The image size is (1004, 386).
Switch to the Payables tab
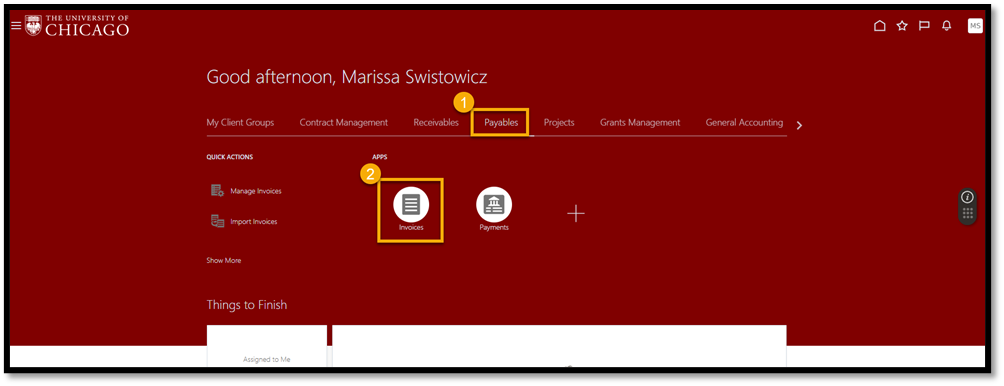501,122
